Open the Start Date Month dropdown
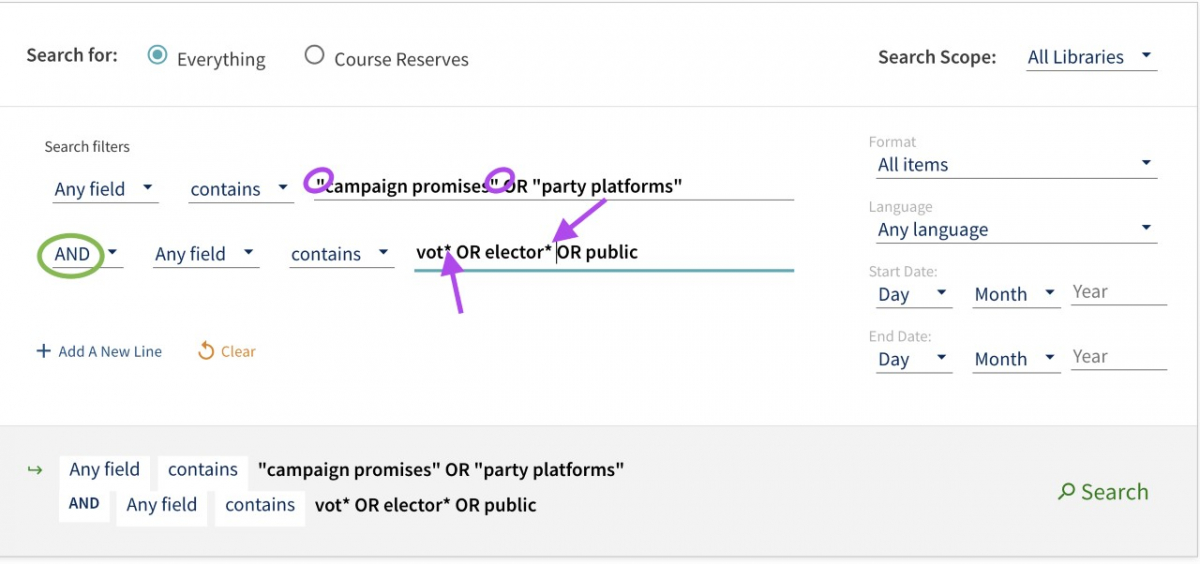 1016,294
